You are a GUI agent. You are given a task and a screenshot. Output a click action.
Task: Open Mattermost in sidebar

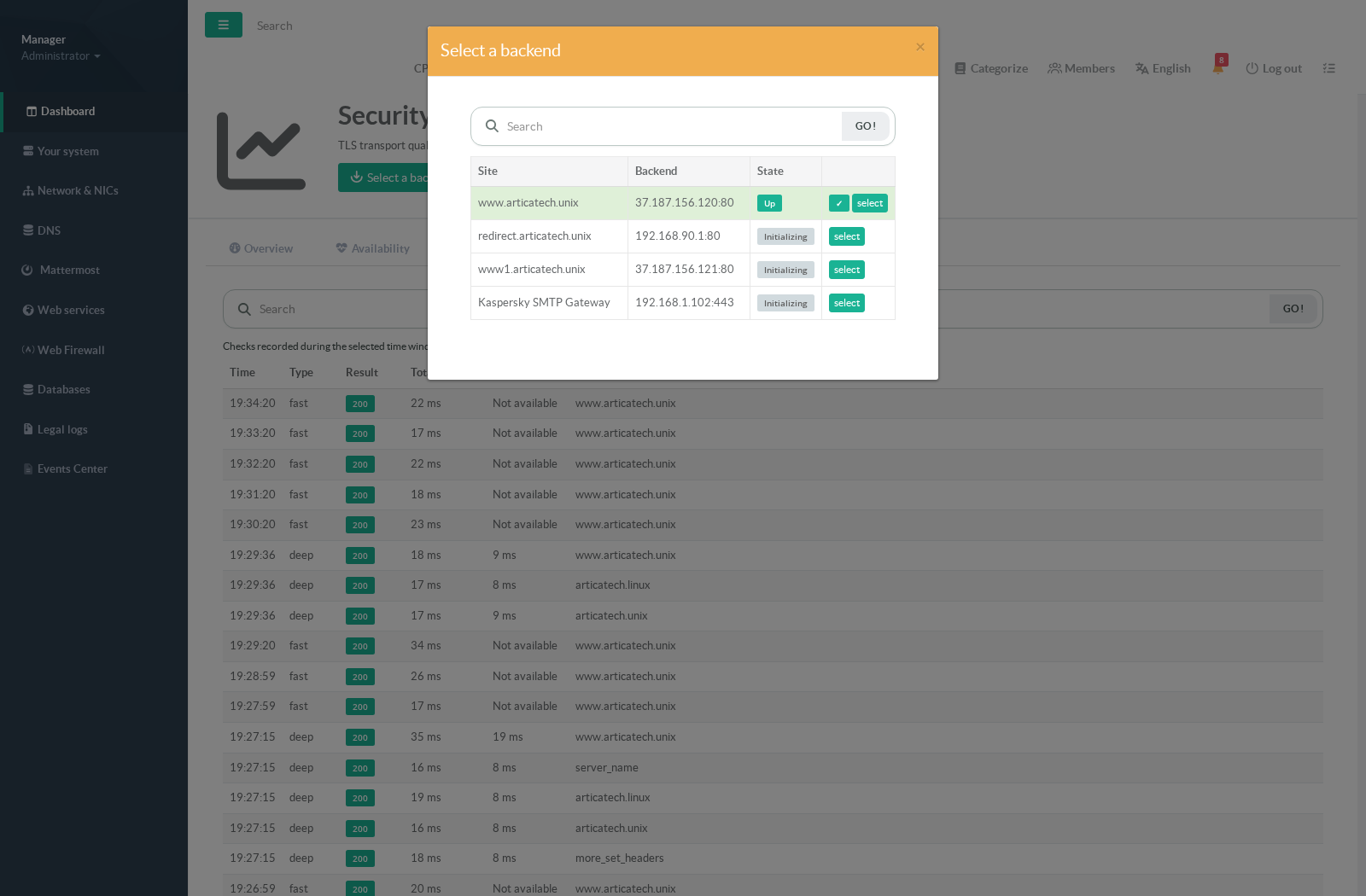[94, 270]
